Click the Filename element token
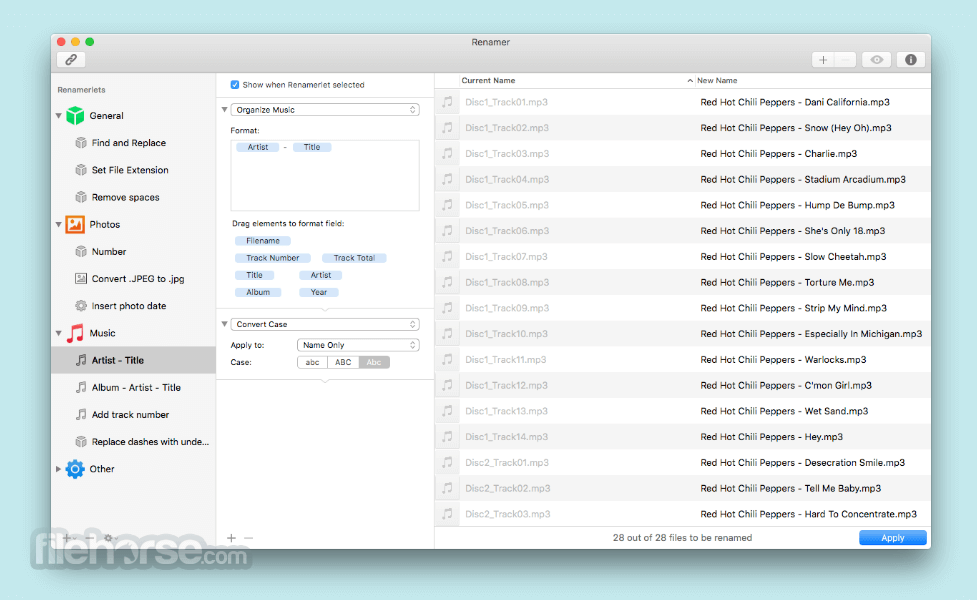This screenshot has height=600, width=977. [x=262, y=240]
